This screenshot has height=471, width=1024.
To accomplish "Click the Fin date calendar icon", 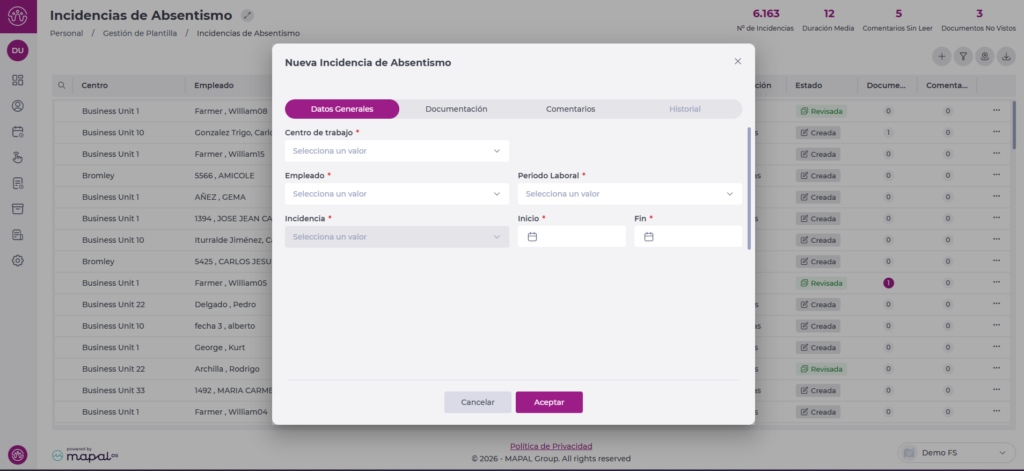I will tap(649, 237).
